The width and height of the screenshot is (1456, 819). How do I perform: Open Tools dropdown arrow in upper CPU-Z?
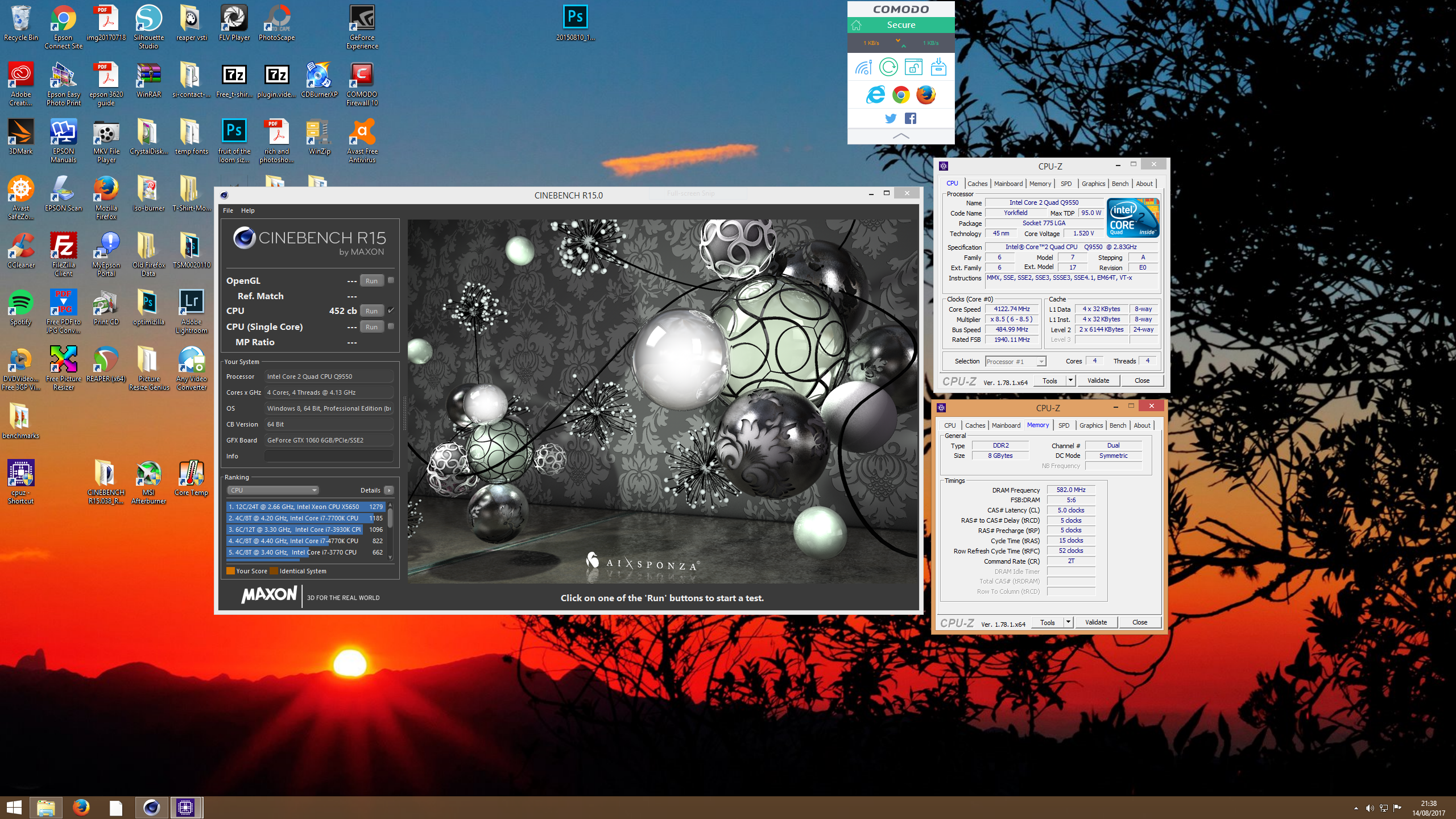[x=1070, y=380]
